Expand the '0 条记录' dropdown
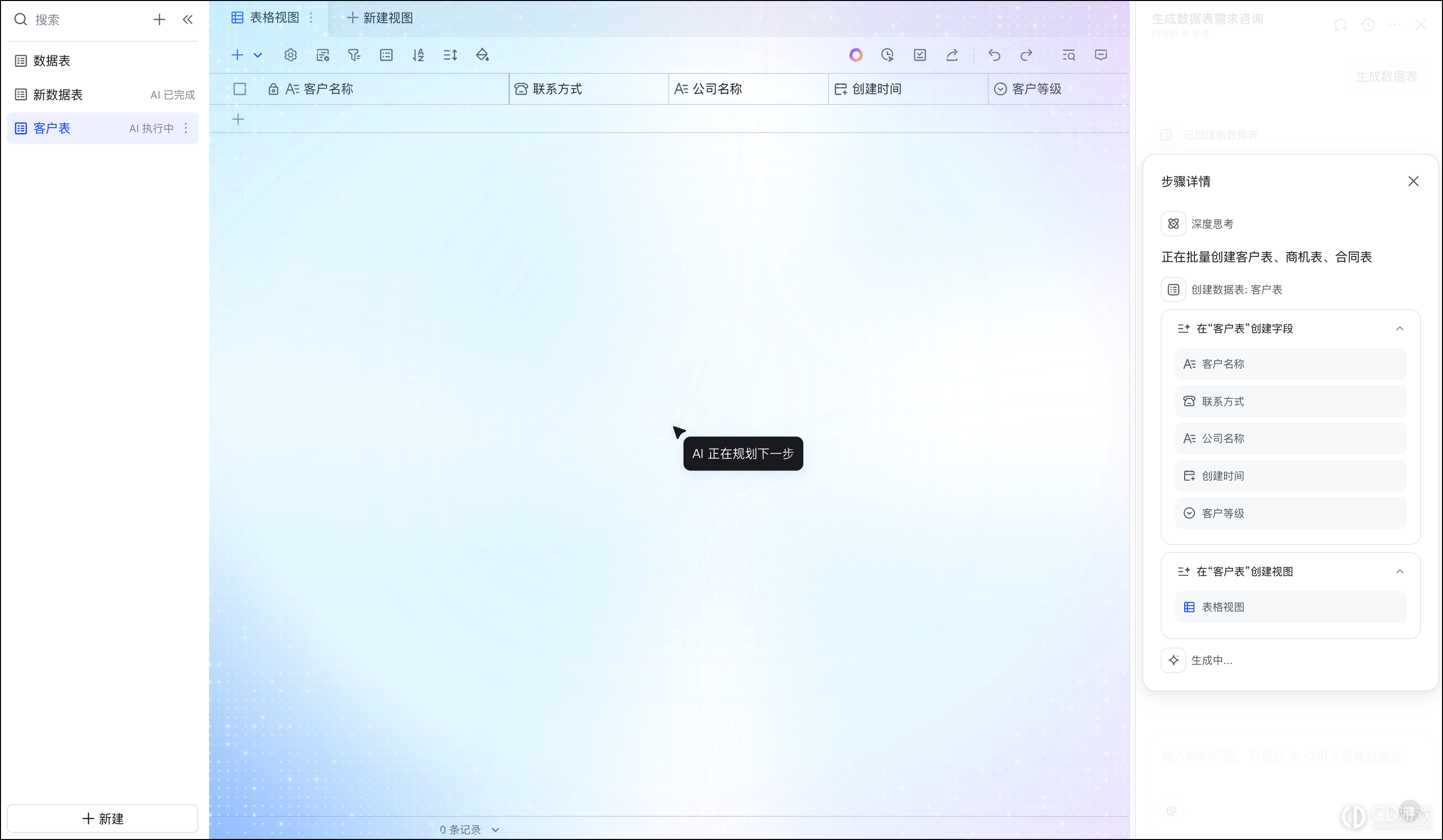This screenshot has width=1443, height=840. [x=469, y=830]
